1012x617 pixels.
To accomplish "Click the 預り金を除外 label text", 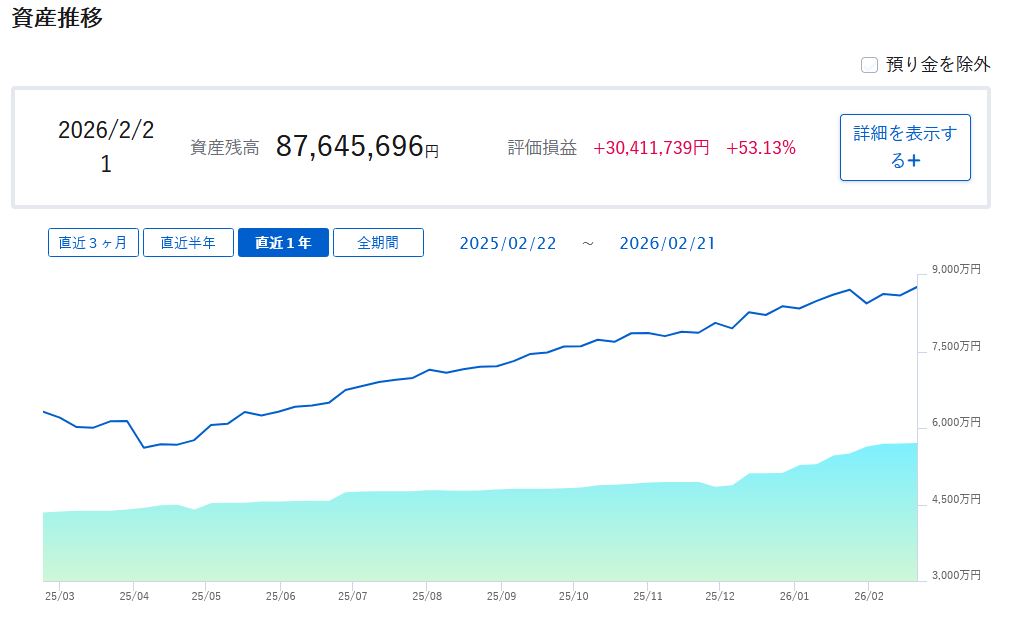I will coord(937,65).
